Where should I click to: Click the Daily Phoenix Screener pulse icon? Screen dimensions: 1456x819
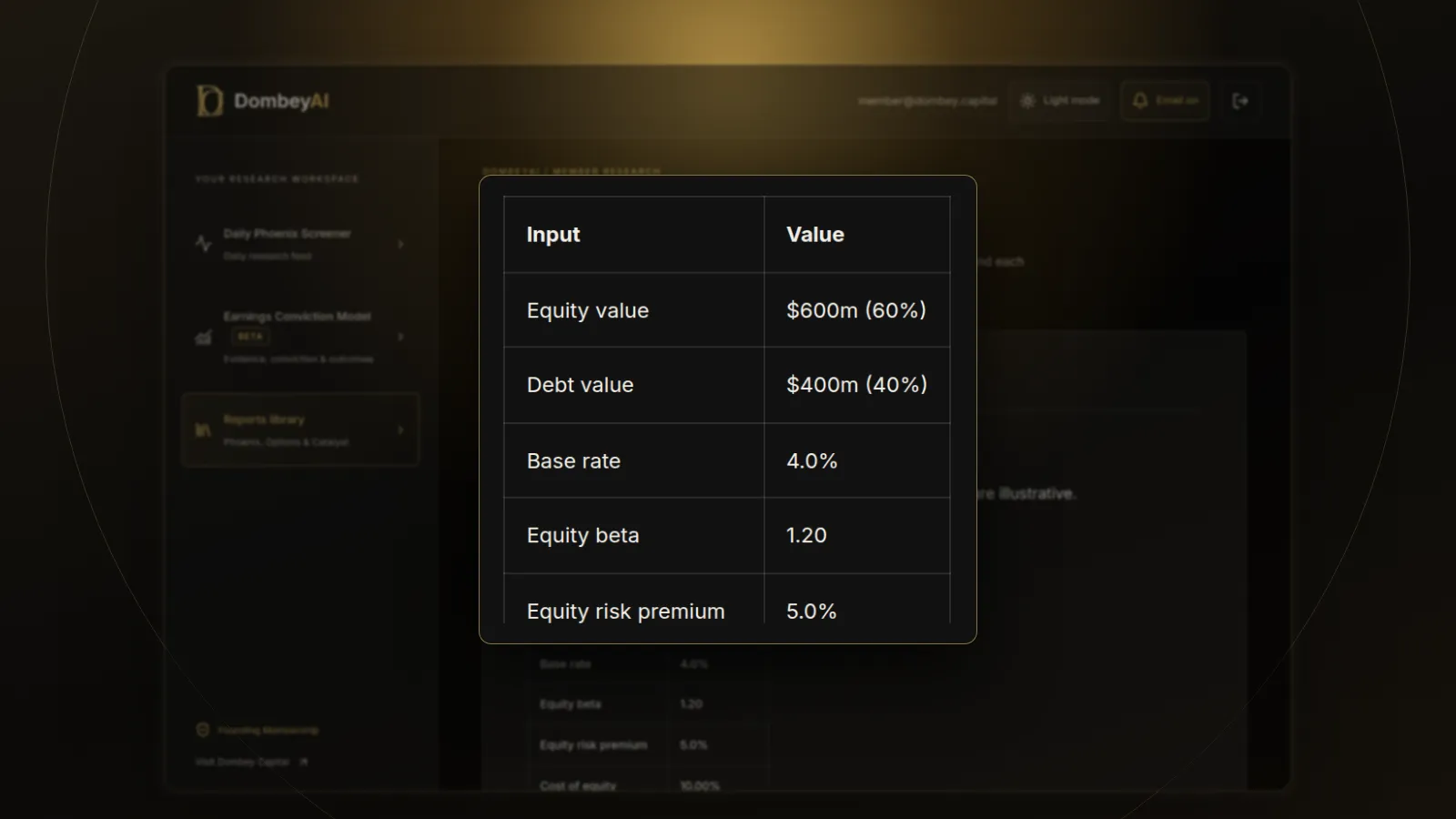coord(204,244)
